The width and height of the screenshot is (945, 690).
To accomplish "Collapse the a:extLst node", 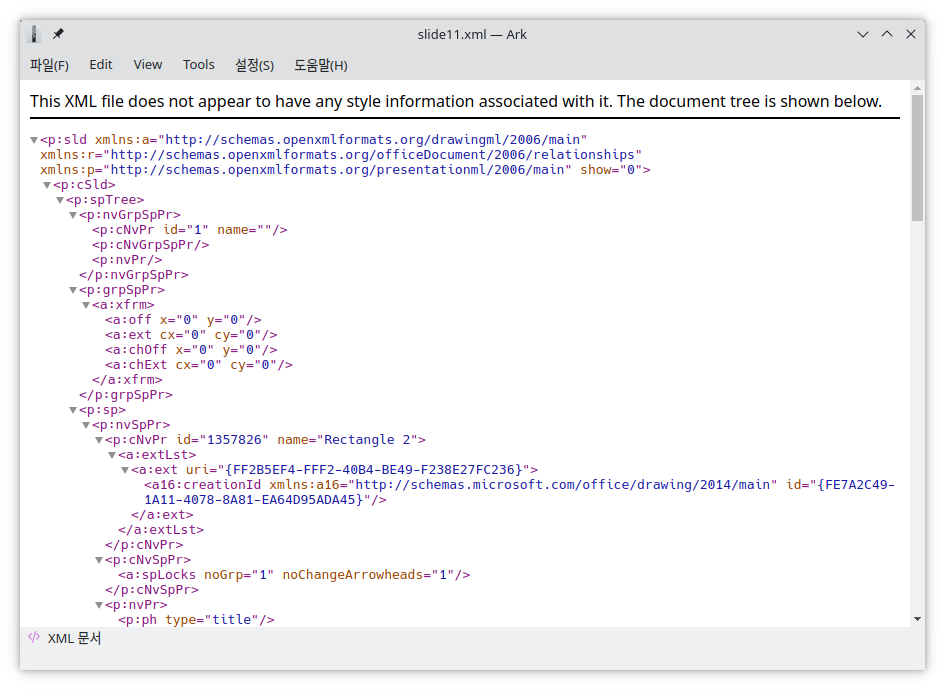I will tap(112, 455).
